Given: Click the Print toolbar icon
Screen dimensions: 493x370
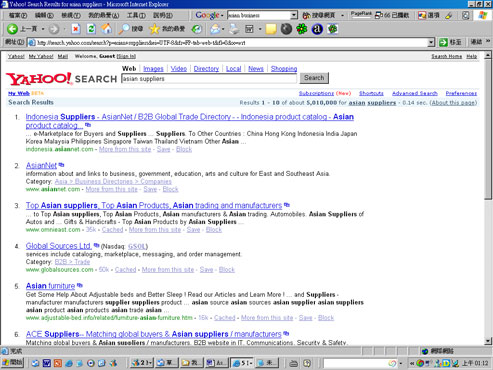Looking at the screenshot, I should click(234, 29).
